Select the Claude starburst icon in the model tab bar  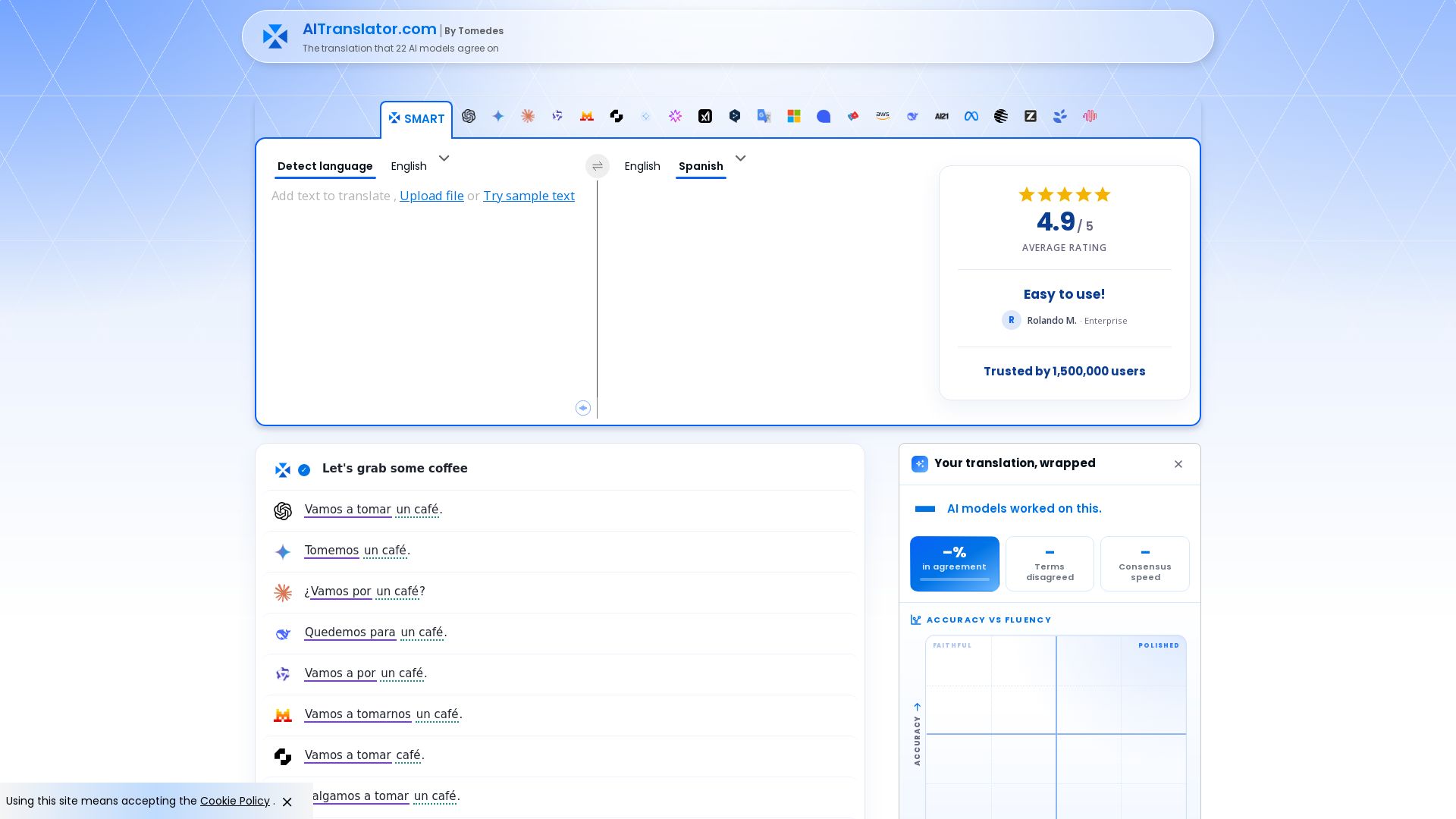click(528, 116)
